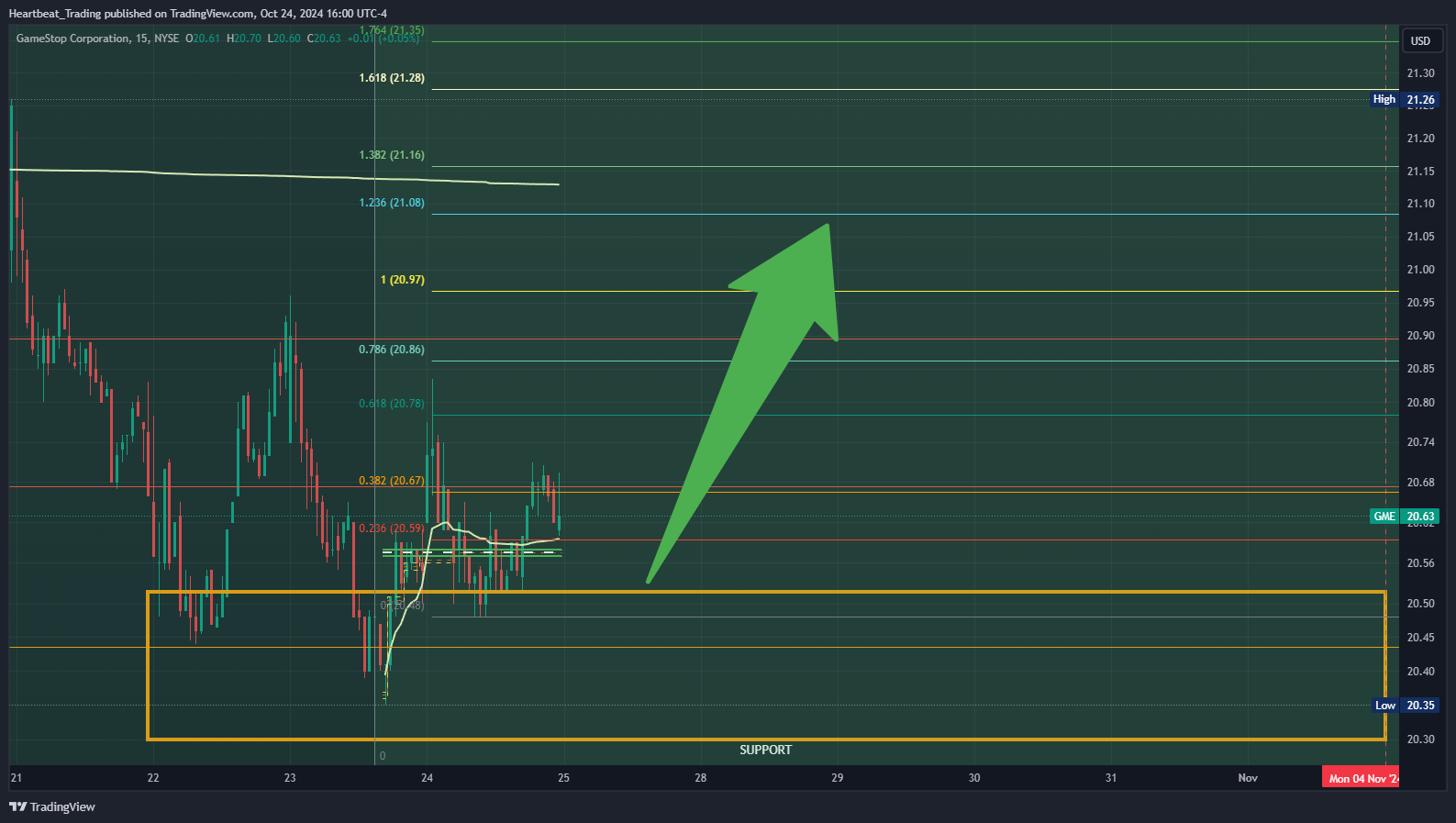
Task: Click the 1.618 (21.28) Fibonacci label
Action: [392, 78]
